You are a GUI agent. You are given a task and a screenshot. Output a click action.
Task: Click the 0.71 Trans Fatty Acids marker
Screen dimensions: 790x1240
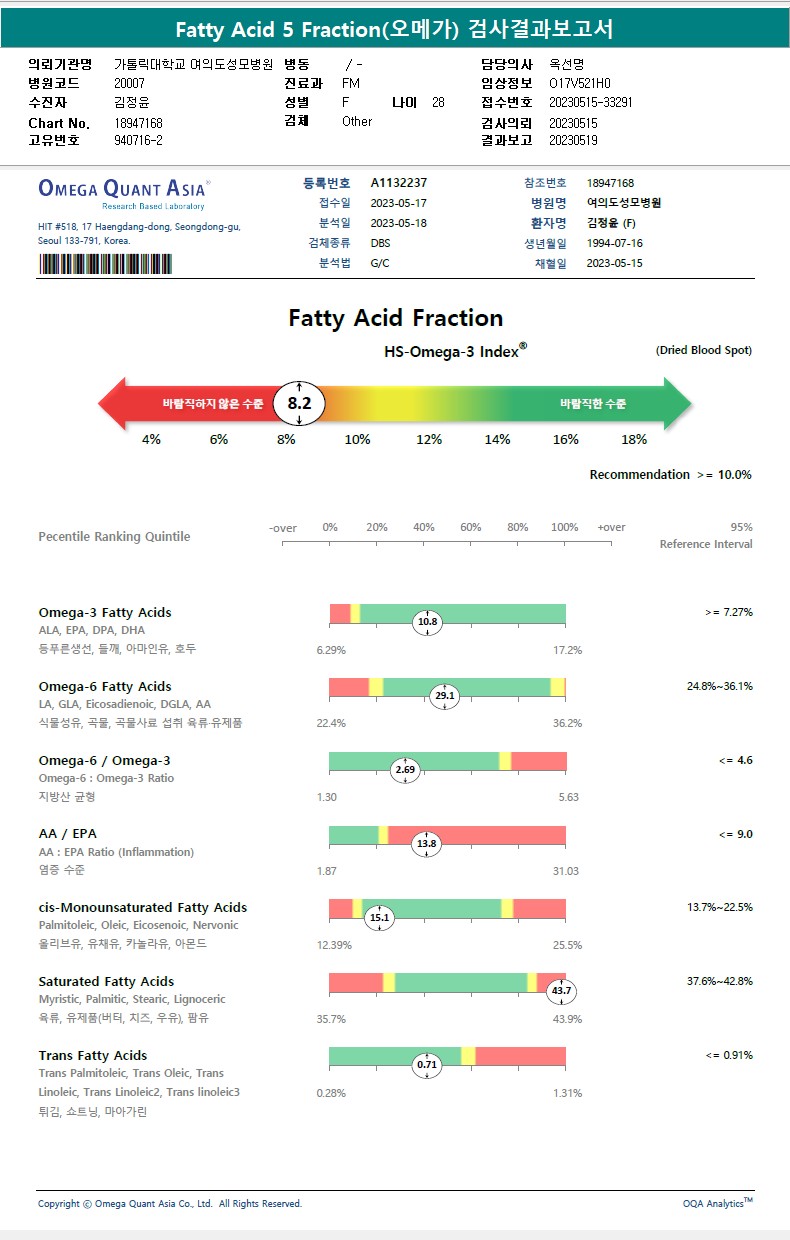[x=427, y=1065]
